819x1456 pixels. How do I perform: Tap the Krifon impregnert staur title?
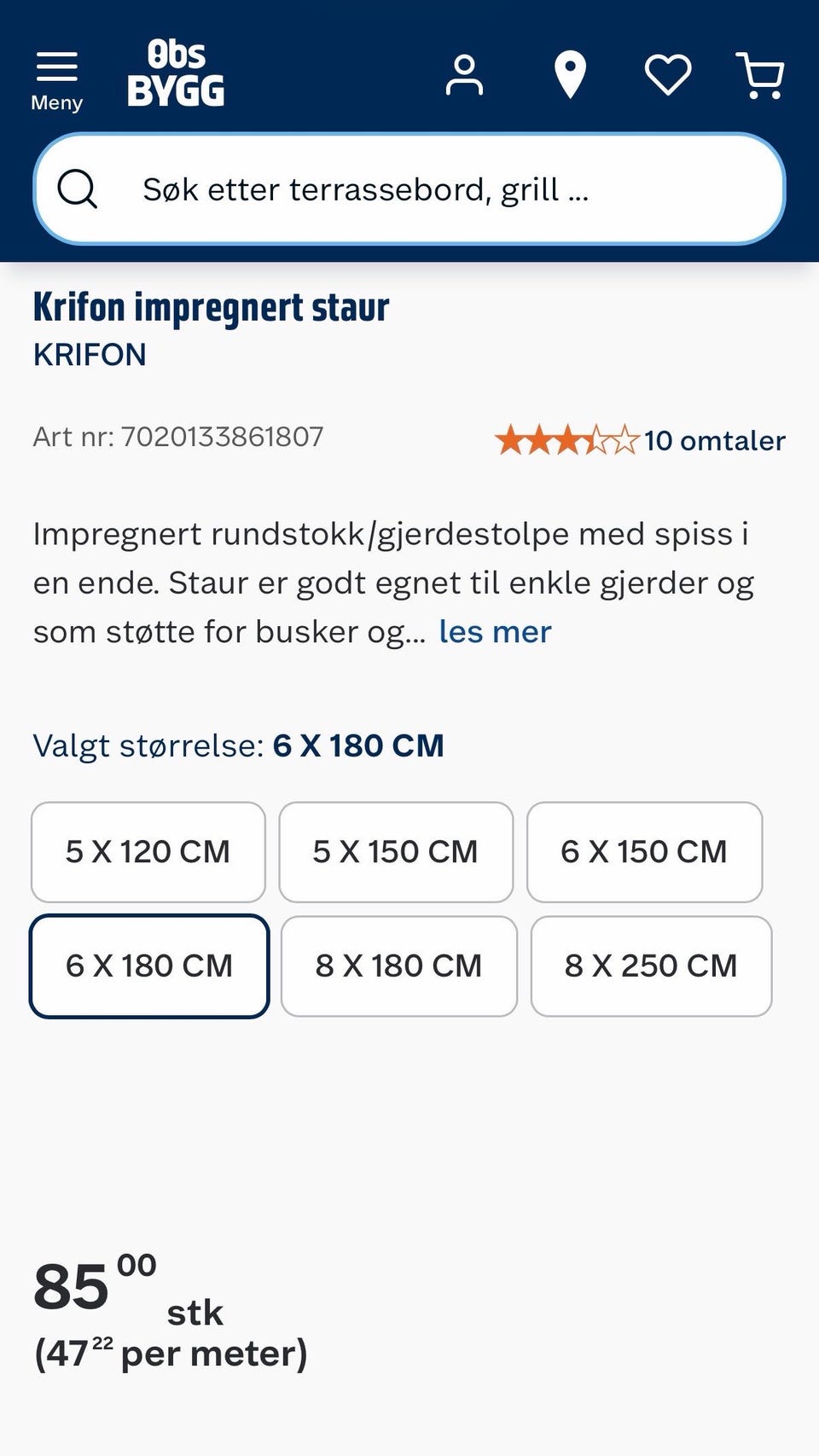coord(211,308)
